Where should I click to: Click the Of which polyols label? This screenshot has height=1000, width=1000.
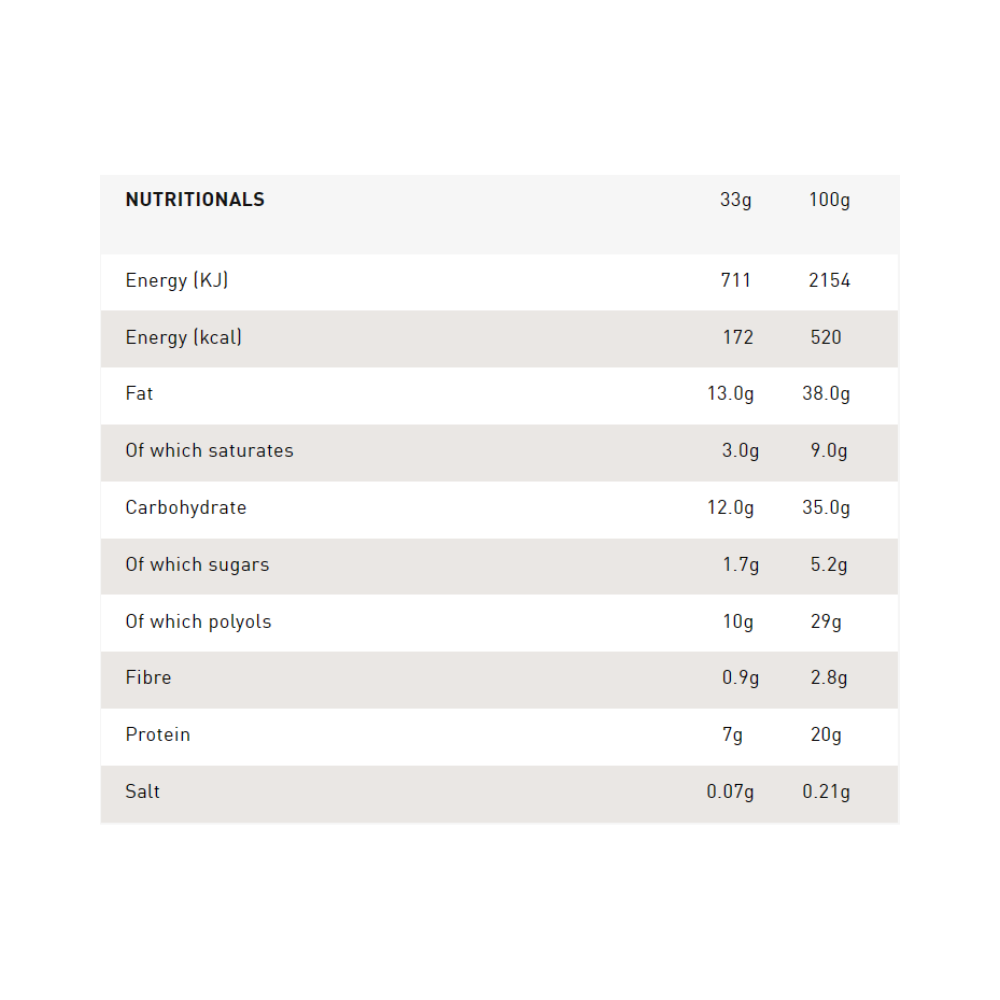coord(199,622)
